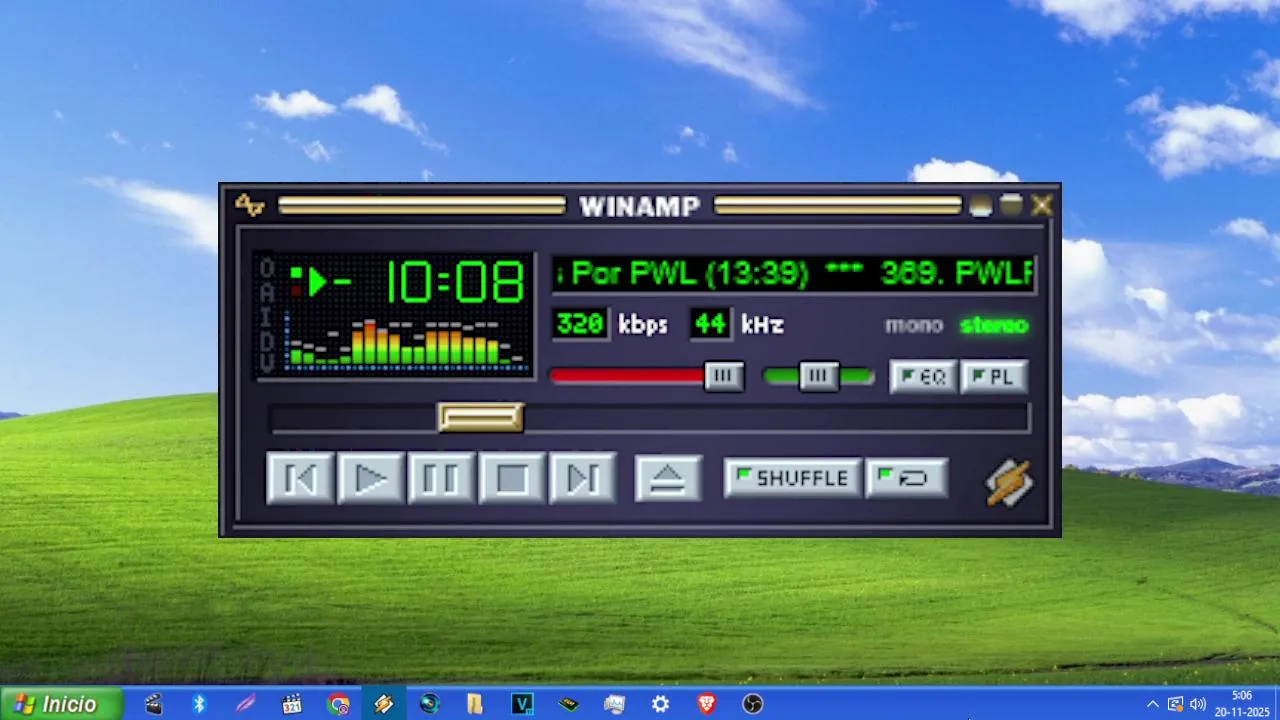This screenshot has height=720, width=1280.
Task: Launch Brave browser from the taskbar
Action: [707, 704]
